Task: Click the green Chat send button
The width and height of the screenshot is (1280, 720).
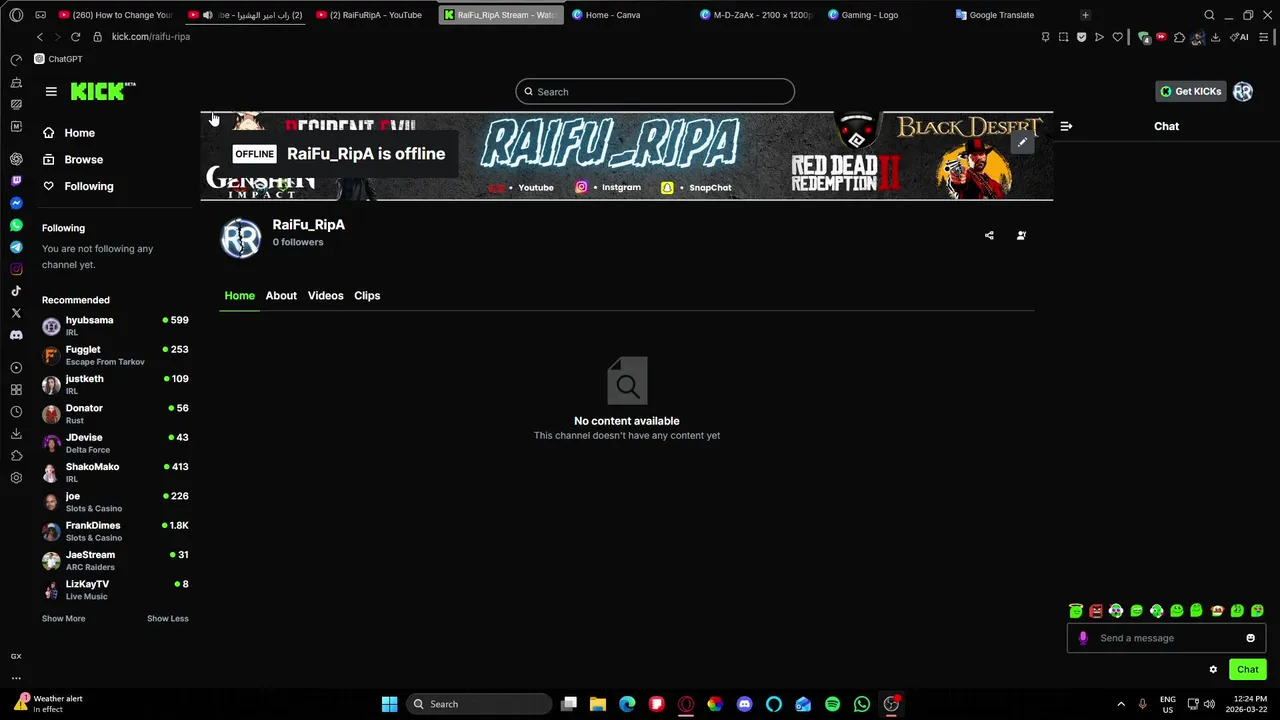Action: (1248, 670)
